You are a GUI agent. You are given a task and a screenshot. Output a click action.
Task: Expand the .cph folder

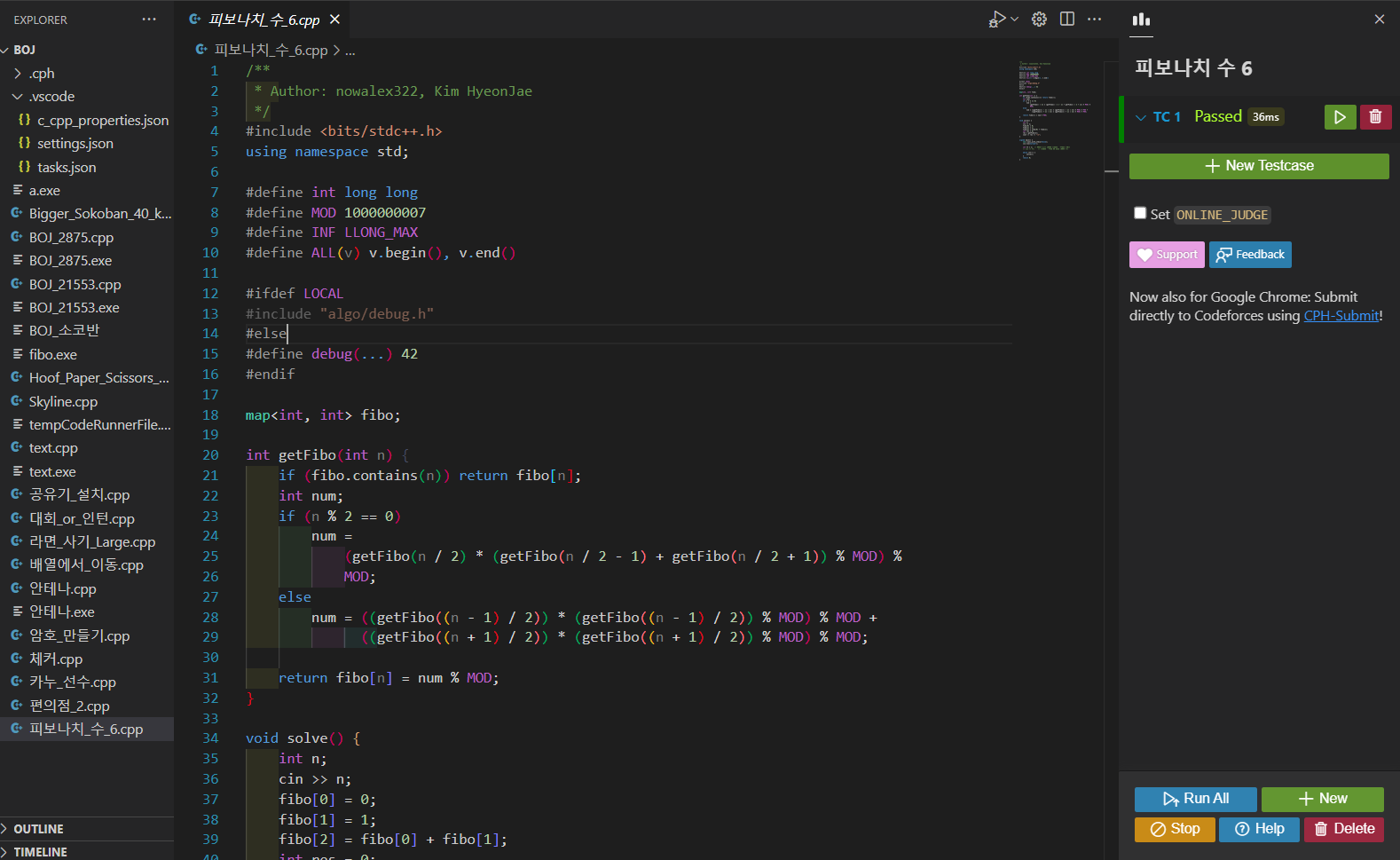[x=42, y=74]
